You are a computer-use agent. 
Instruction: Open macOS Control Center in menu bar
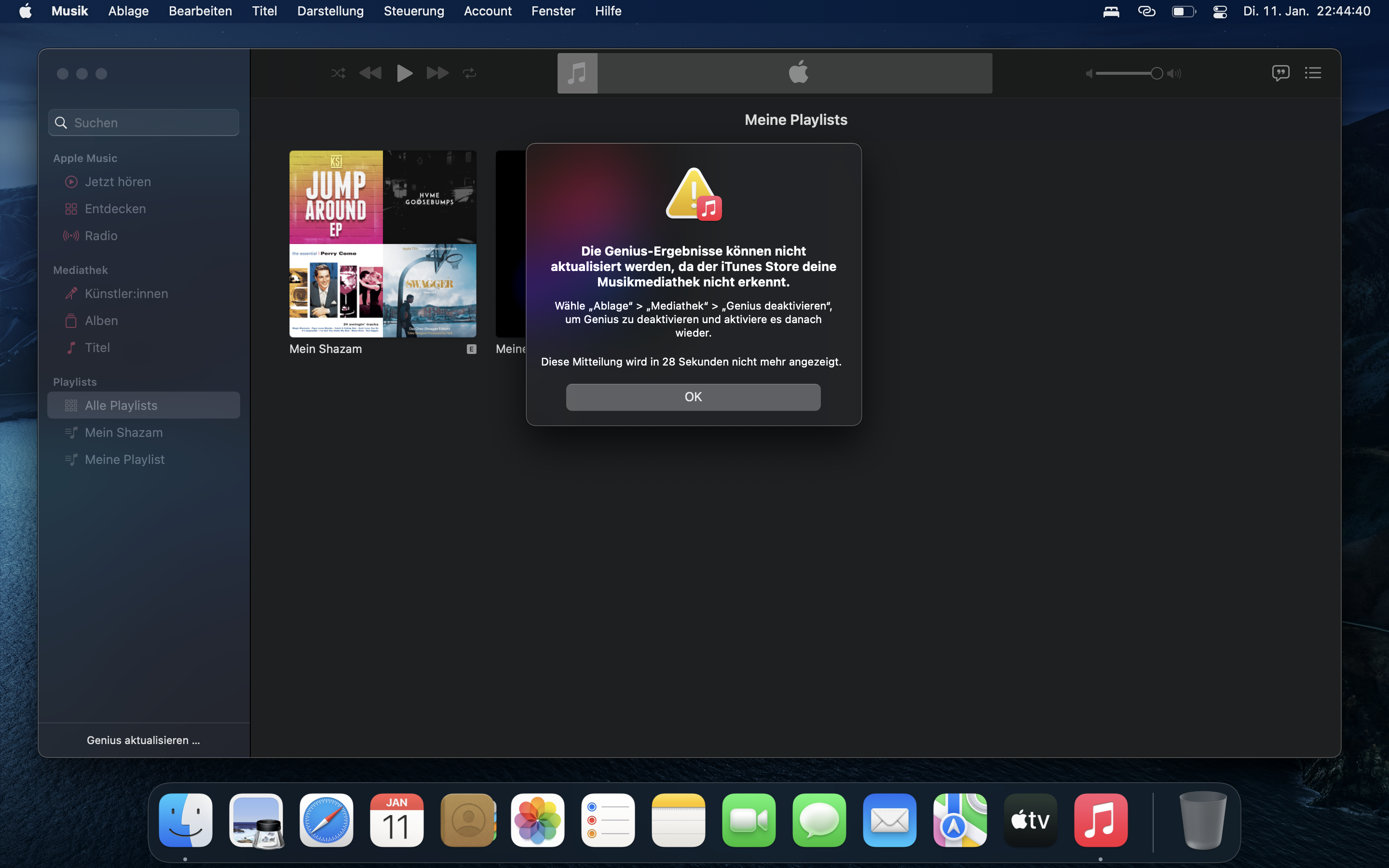tap(1220, 11)
